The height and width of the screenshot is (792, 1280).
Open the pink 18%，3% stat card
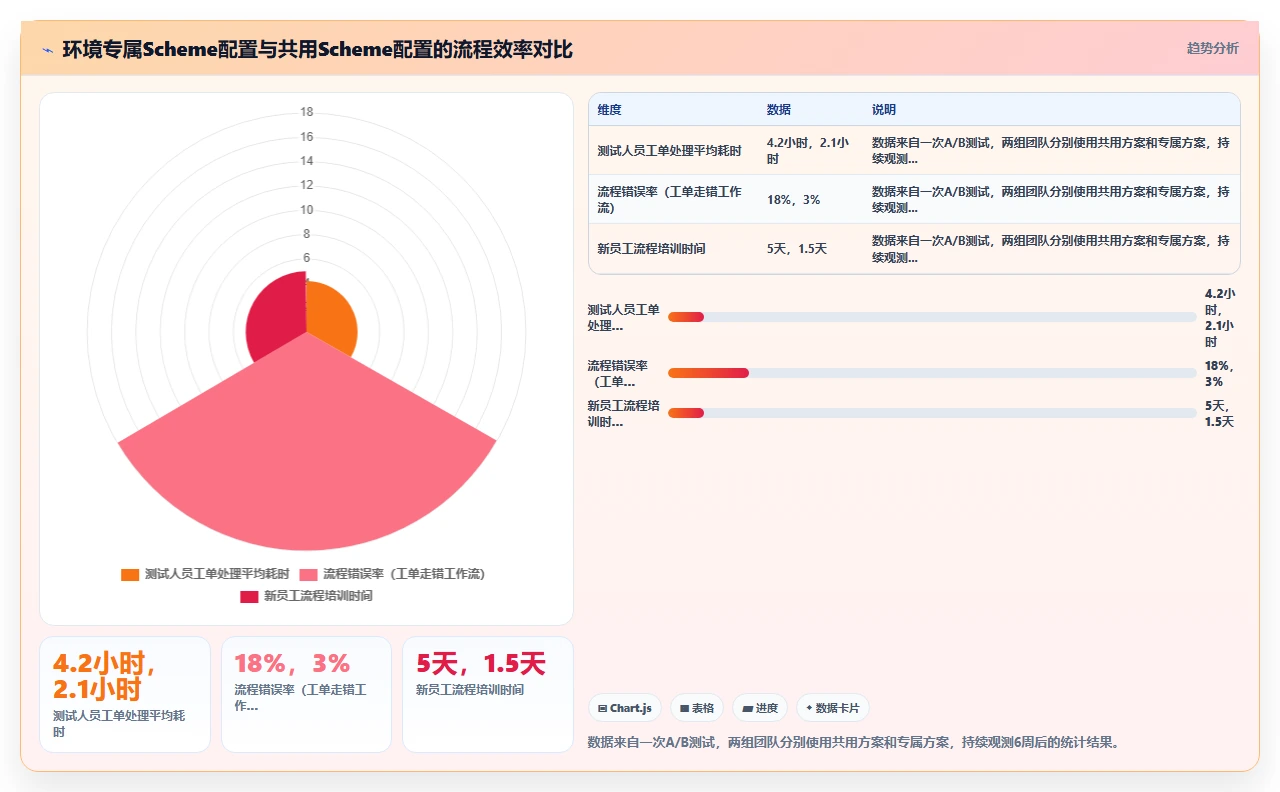(306, 694)
